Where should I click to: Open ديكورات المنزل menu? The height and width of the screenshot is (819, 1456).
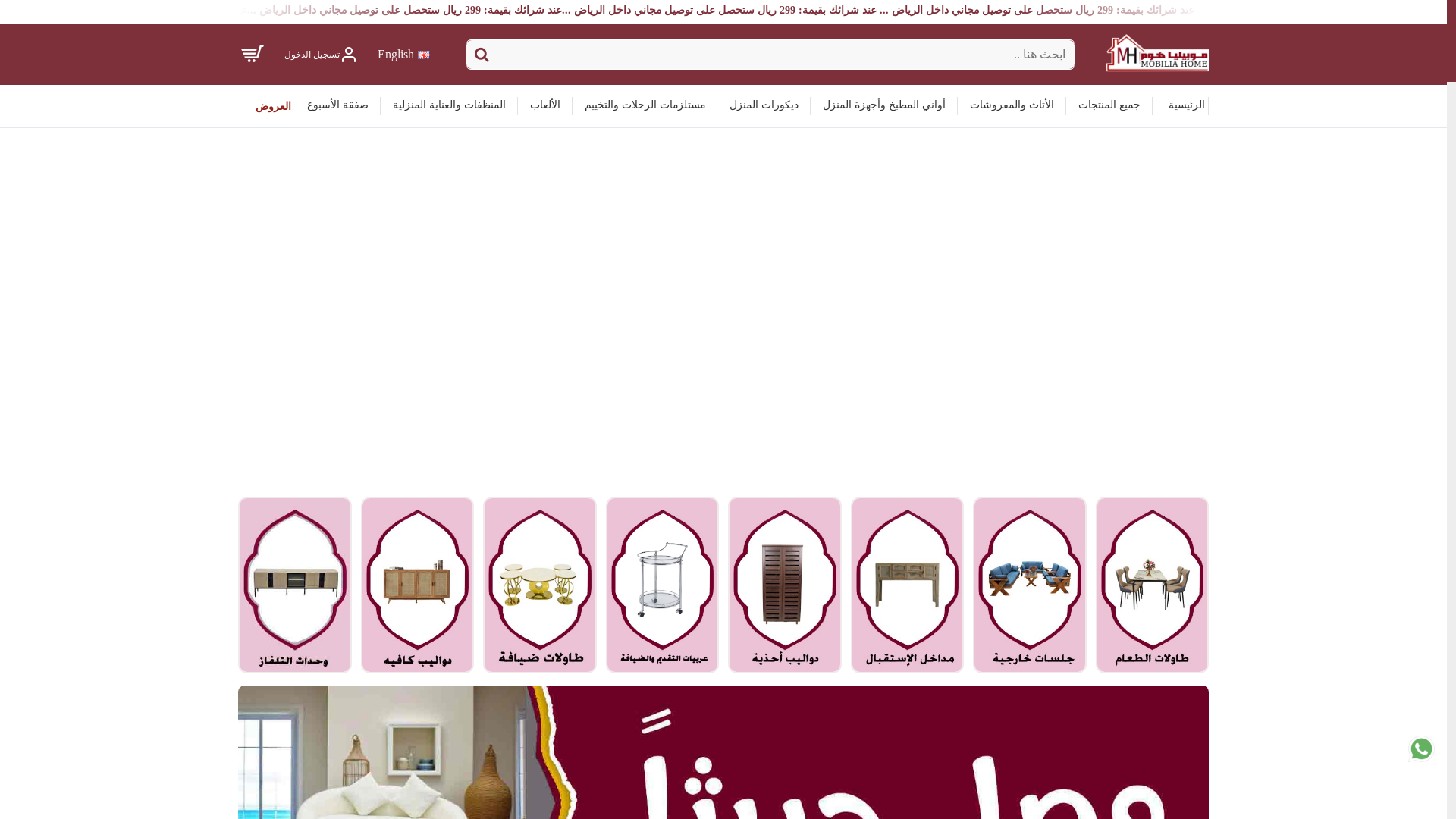pyautogui.click(x=764, y=105)
